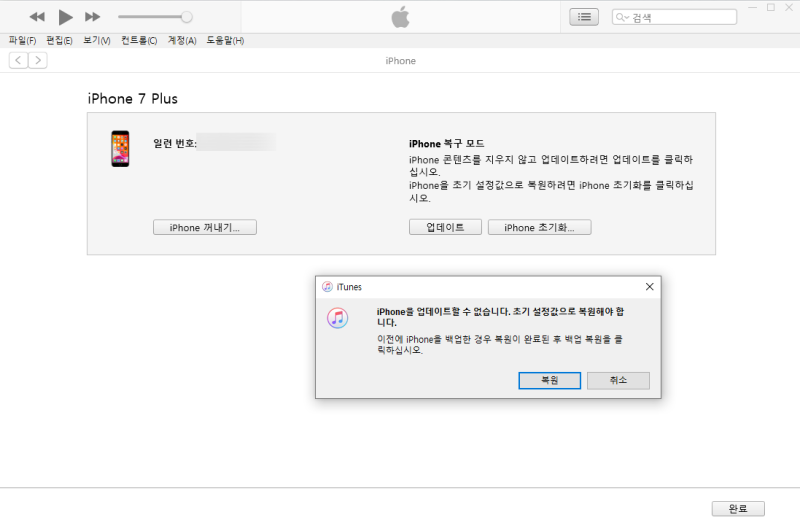Click the iPhone 7 Plus device image
The image size is (800, 528).
pos(120,148)
